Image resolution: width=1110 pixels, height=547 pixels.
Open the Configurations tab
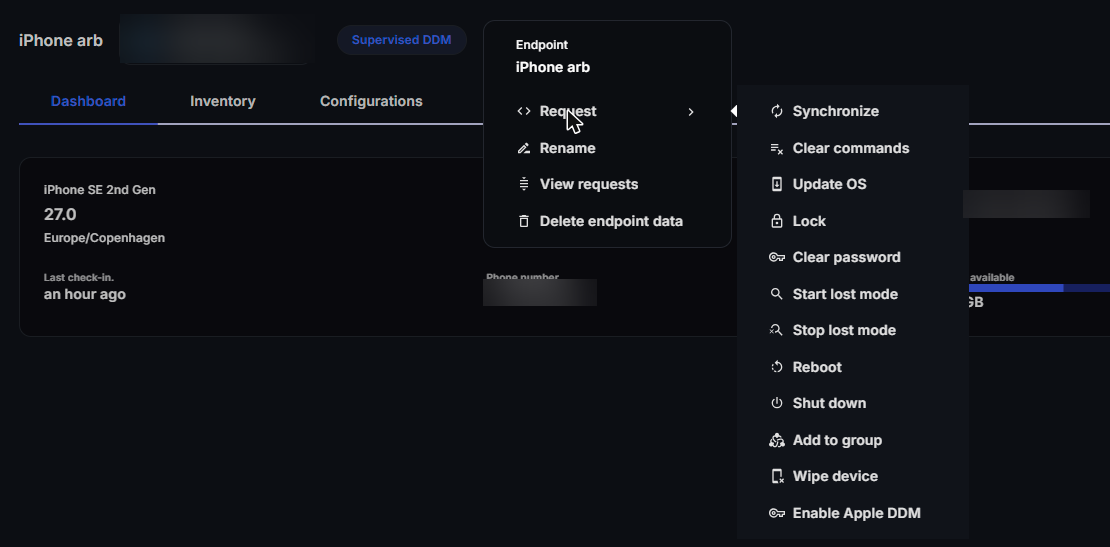coord(371,101)
